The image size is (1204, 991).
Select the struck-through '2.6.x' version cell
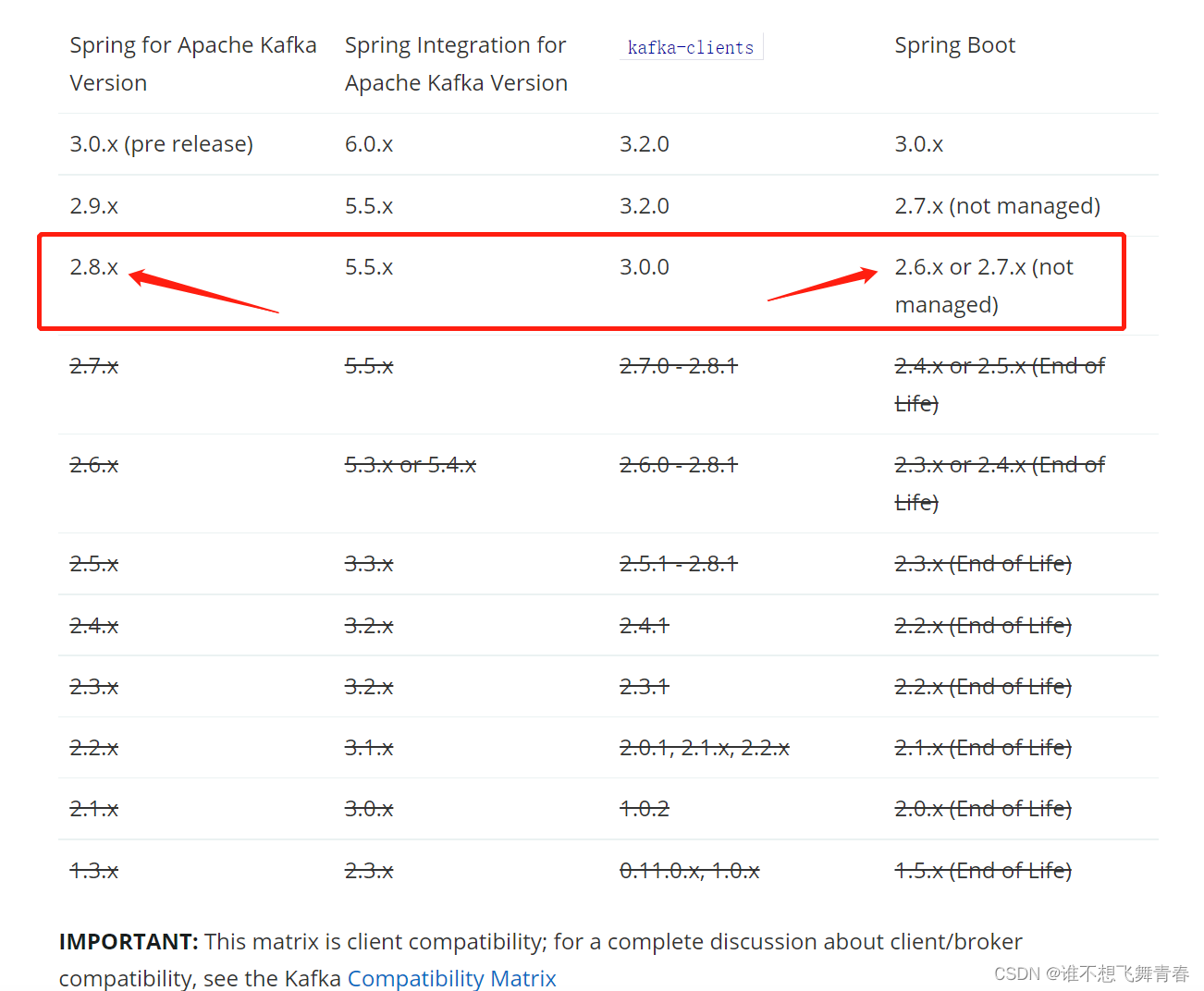click(x=94, y=465)
